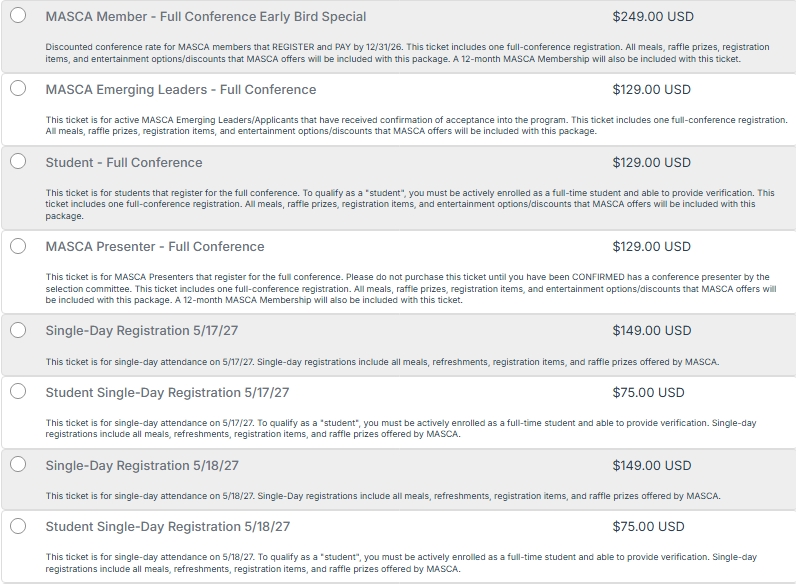This screenshot has height=584, width=796.
Task: Select MASCA Member Early Bird Special radio button
Action: (18, 15)
